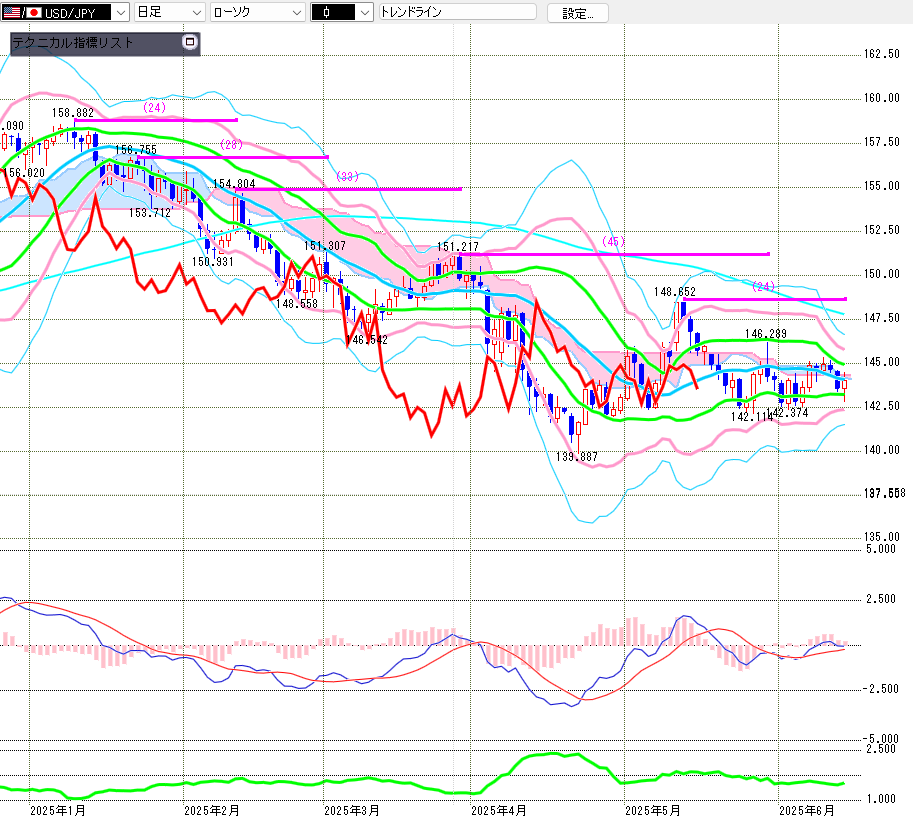
Task: Click the (33) trendline count label
Action: [348, 176]
